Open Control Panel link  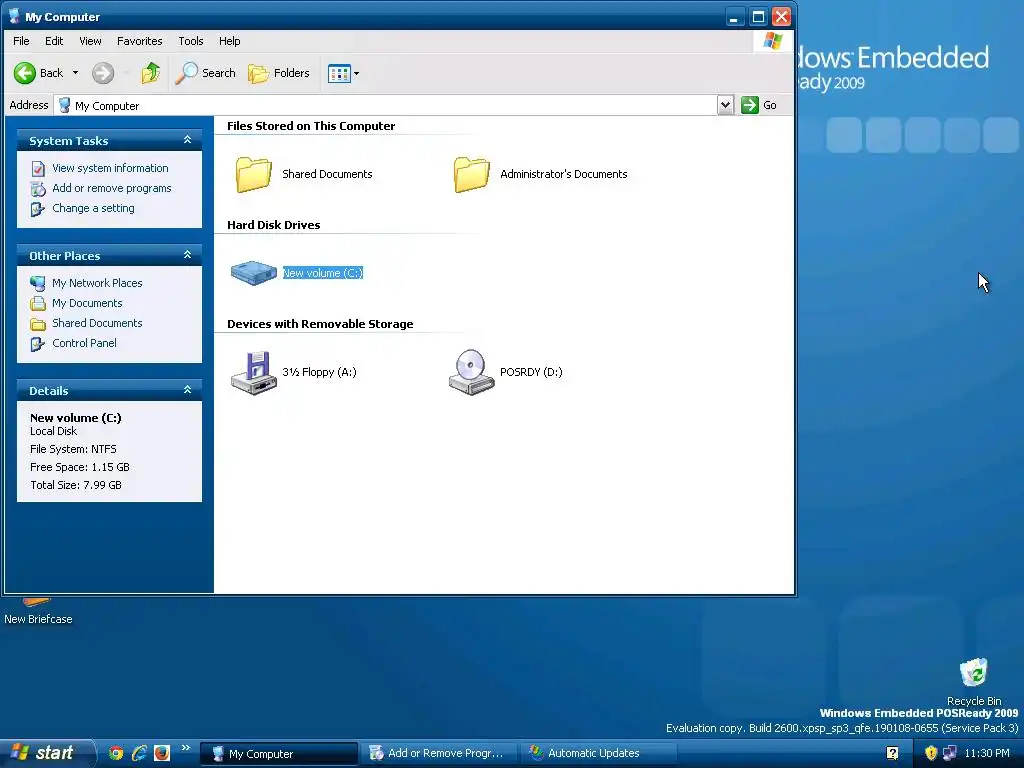84,344
